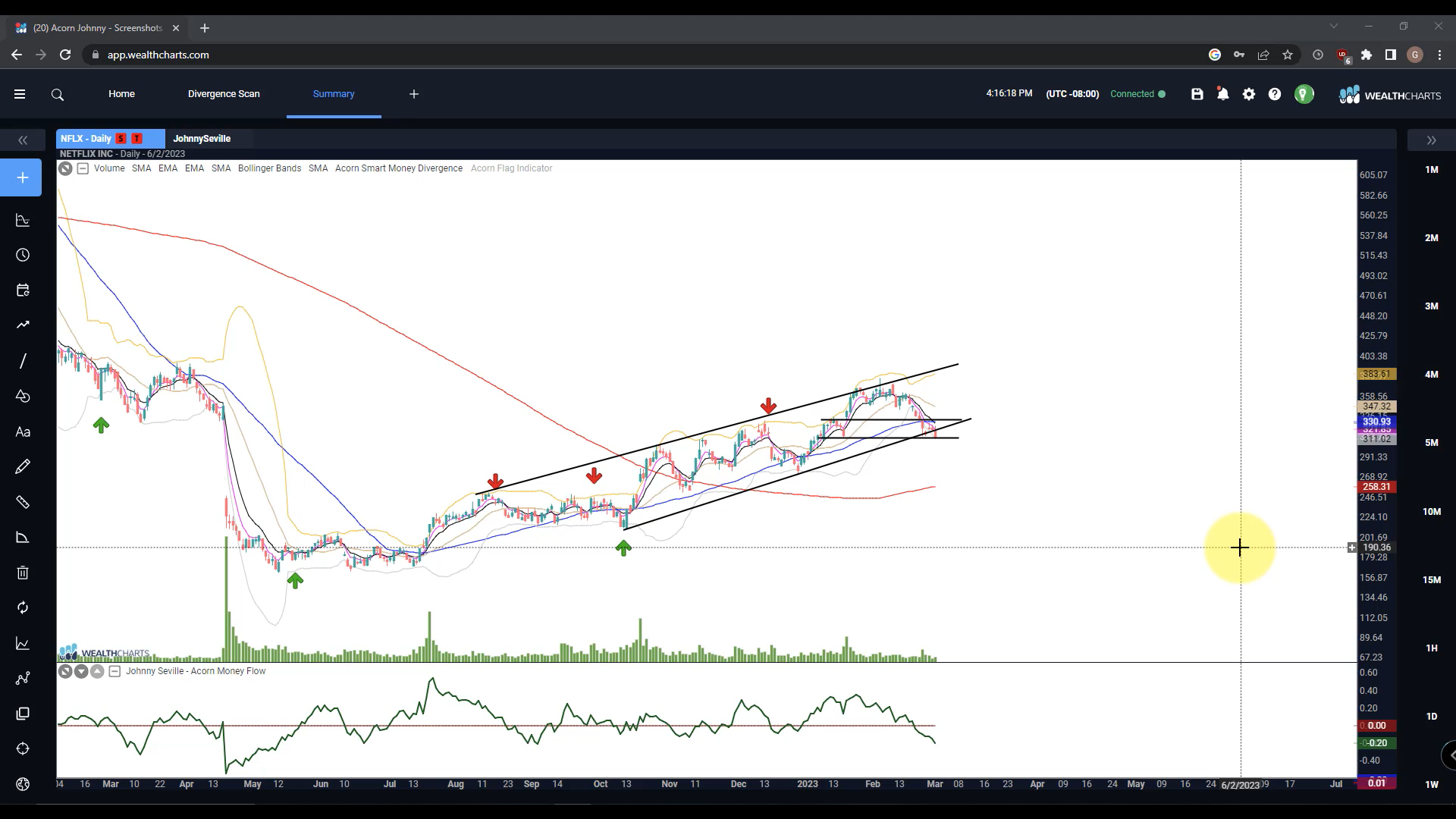Image resolution: width=1456 pixels, height=819 pixels.
Task: Toggle the red T badge on NFLX tab
Action: click(x=136, y=139)
